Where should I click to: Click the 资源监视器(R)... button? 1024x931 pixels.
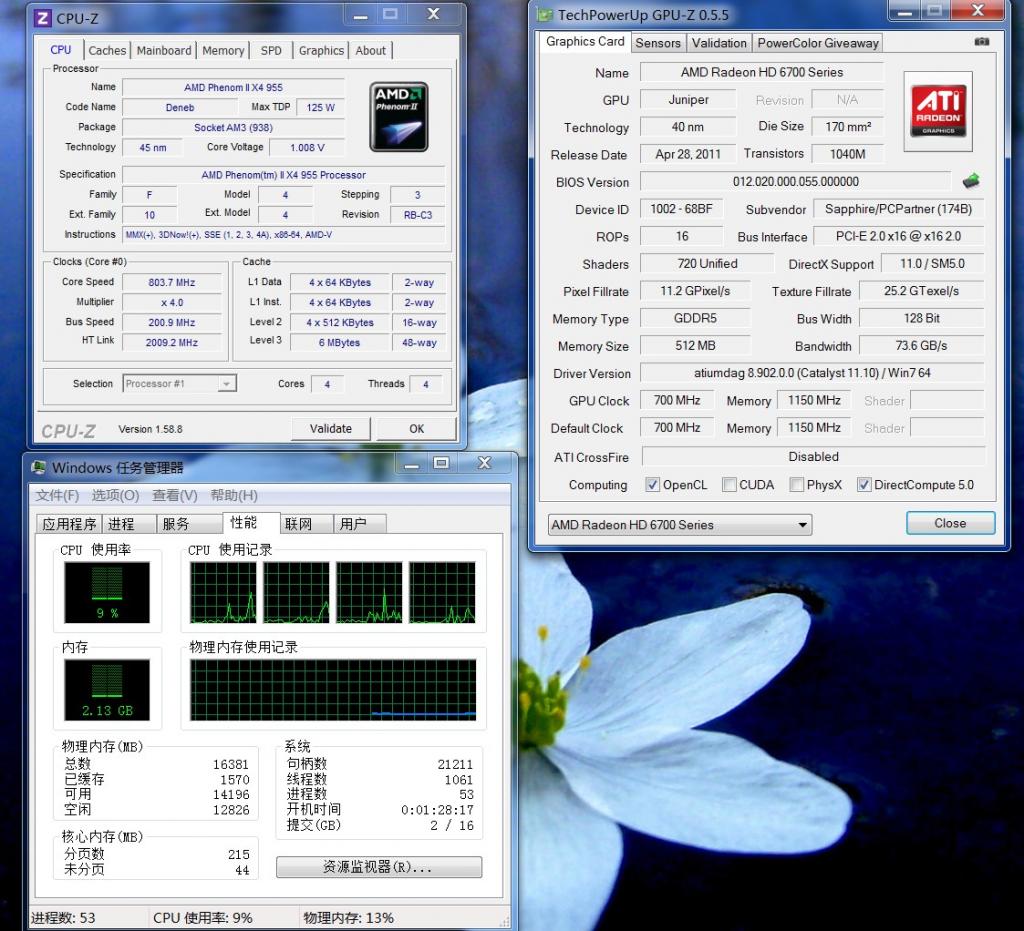tap(379, 867)
